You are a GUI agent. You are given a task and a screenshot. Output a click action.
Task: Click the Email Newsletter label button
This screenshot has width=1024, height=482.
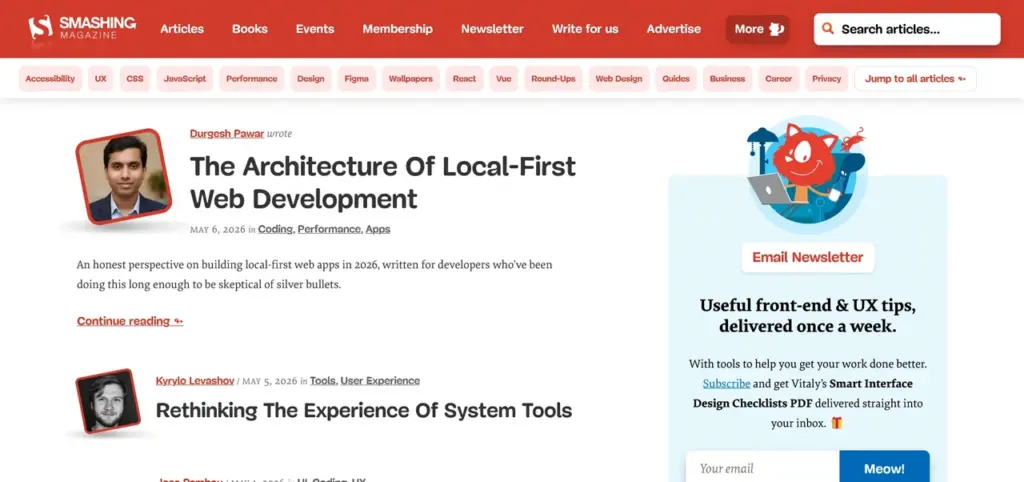(x=808, y=257)
